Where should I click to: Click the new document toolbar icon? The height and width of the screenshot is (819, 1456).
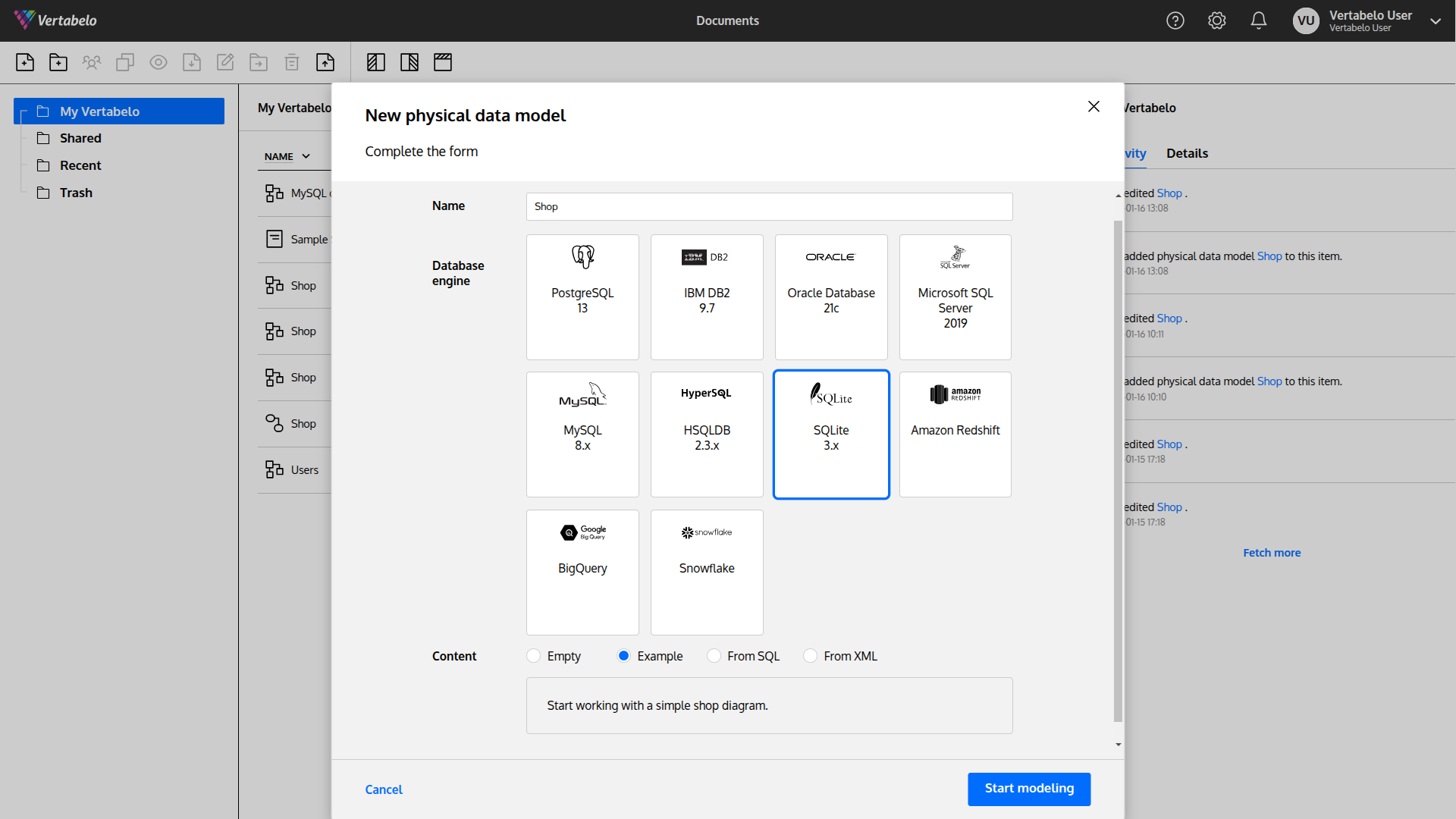[25, 62]
